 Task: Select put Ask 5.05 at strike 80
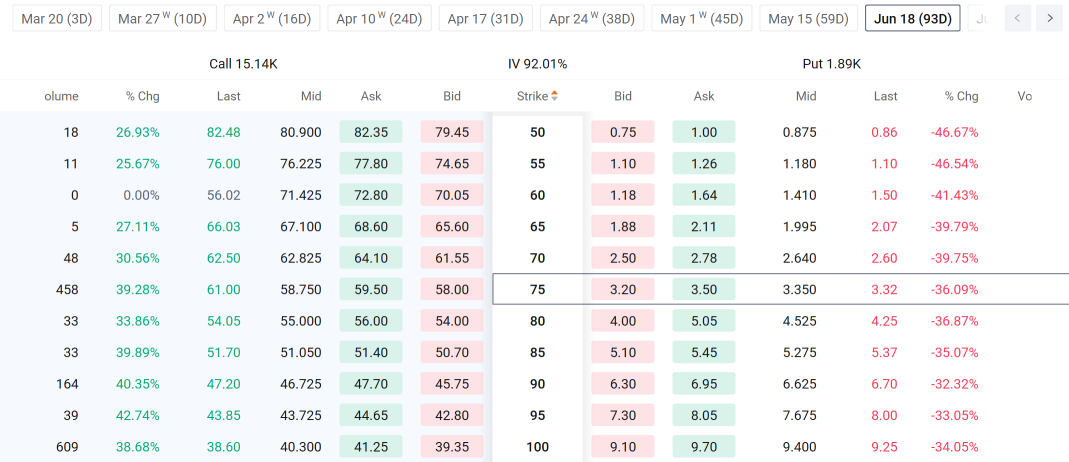tap(704, 321)
